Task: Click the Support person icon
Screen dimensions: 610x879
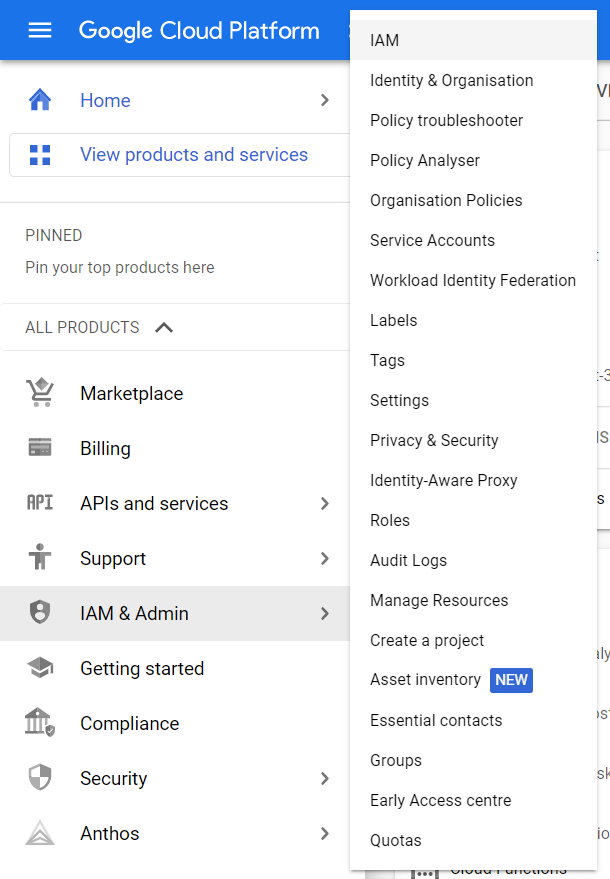Action: click(40, 558)
